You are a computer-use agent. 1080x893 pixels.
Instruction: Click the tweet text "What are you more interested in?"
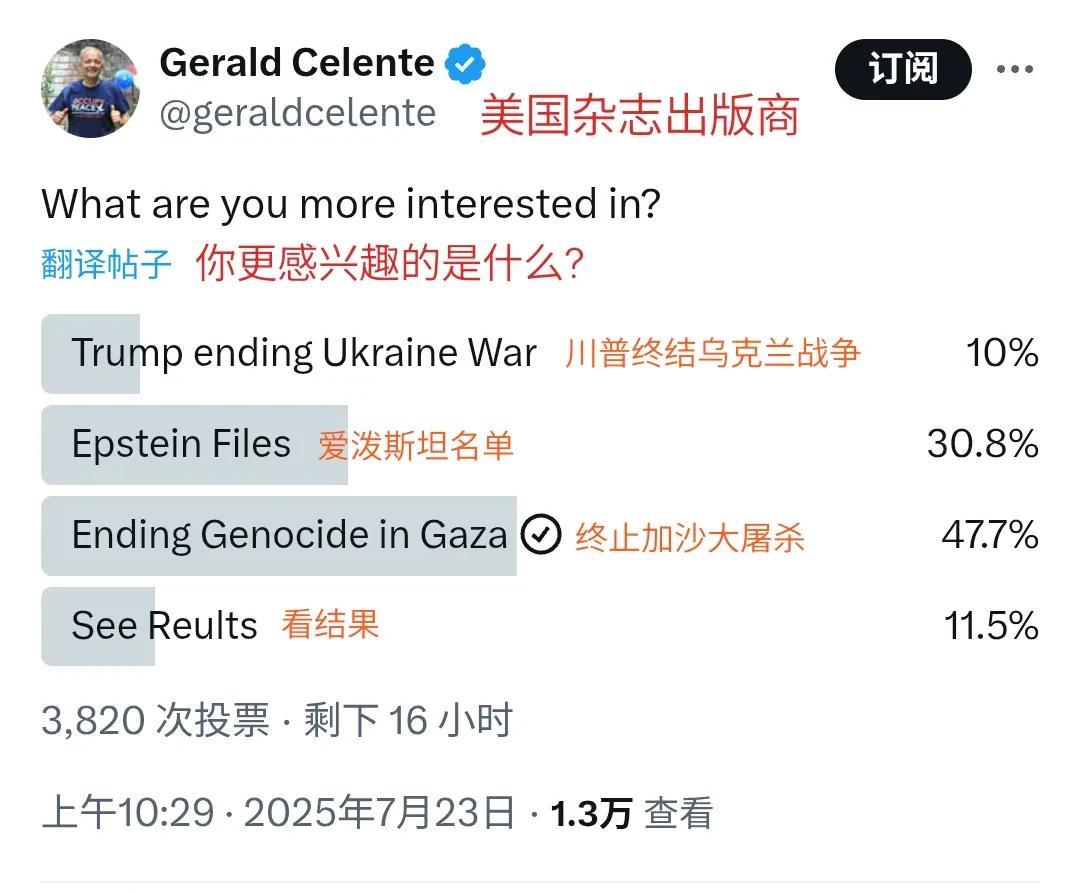(x=351, y=204)
